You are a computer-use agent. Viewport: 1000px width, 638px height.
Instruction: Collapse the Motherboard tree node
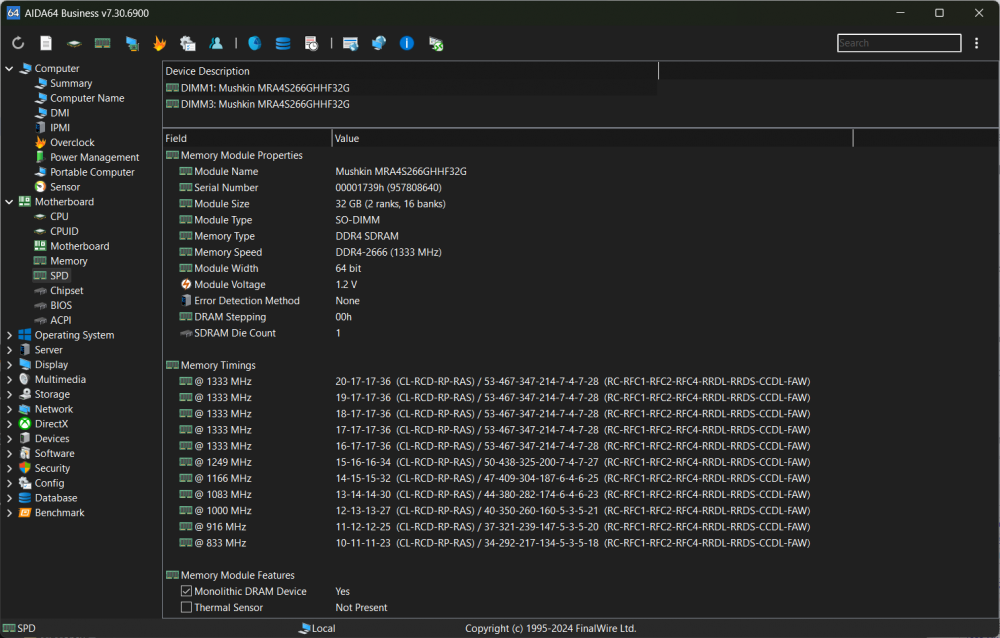(x=9, y=202)
